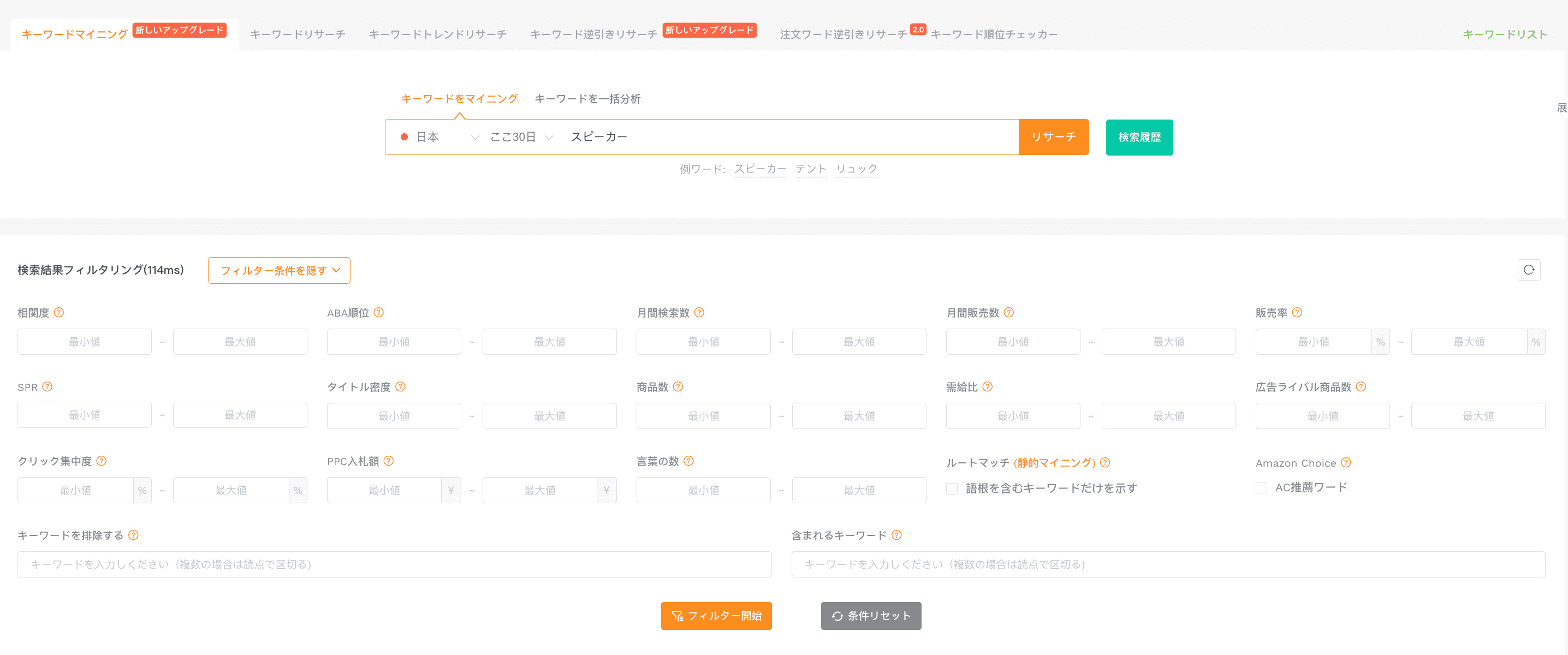Screen dimensions: 1568x655
Task: Click help icon beside 広告ライバル商品数
Action: (1361, 386)
